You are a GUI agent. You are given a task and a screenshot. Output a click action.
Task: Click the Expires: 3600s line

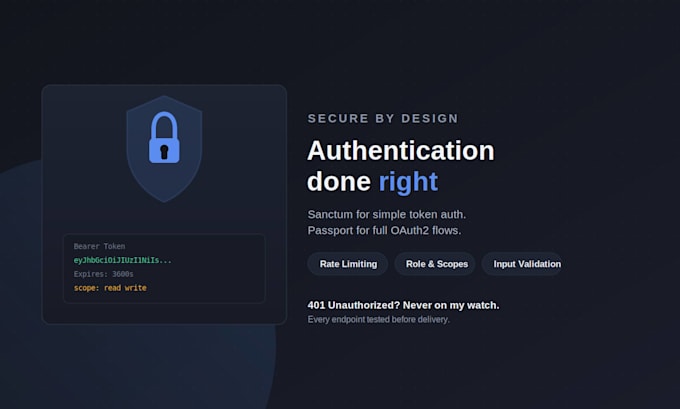point(104,274)
